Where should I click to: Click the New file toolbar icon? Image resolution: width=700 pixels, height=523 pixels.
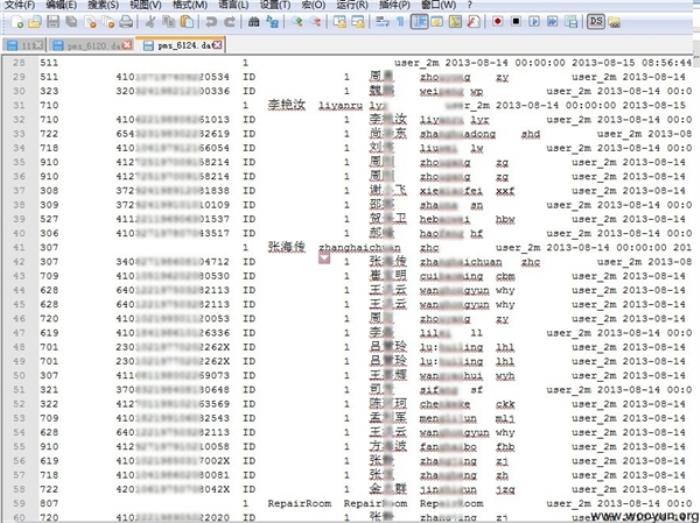click(16, 21)
